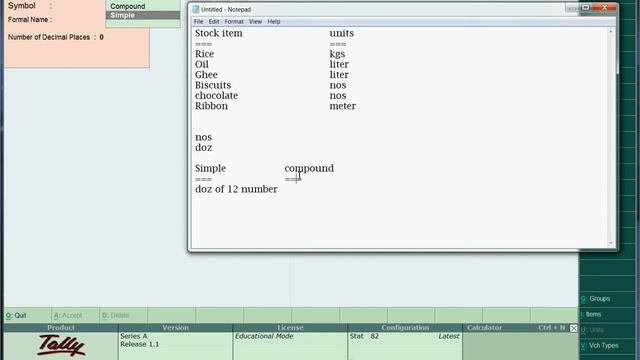Click 'Educational Mode' license text
This screenshot has height=360, width=640.
pos(264,336)
